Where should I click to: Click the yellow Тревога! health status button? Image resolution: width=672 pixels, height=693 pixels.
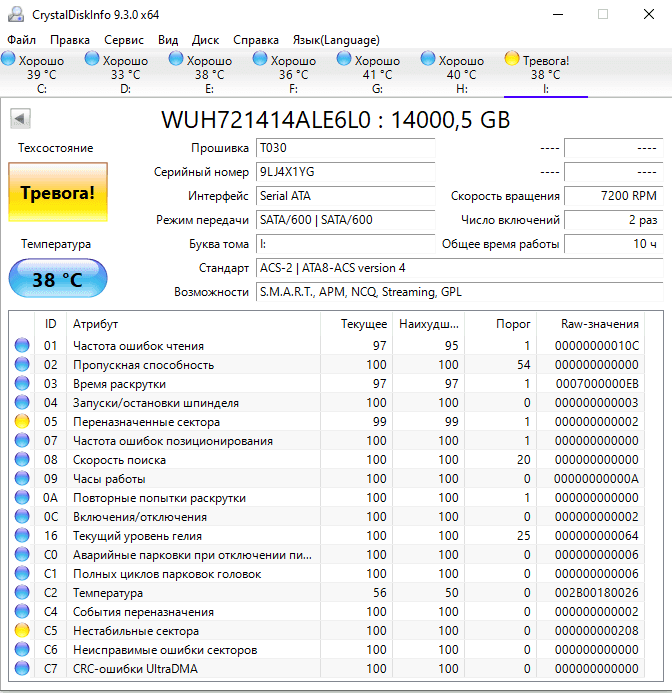[58, 192]
